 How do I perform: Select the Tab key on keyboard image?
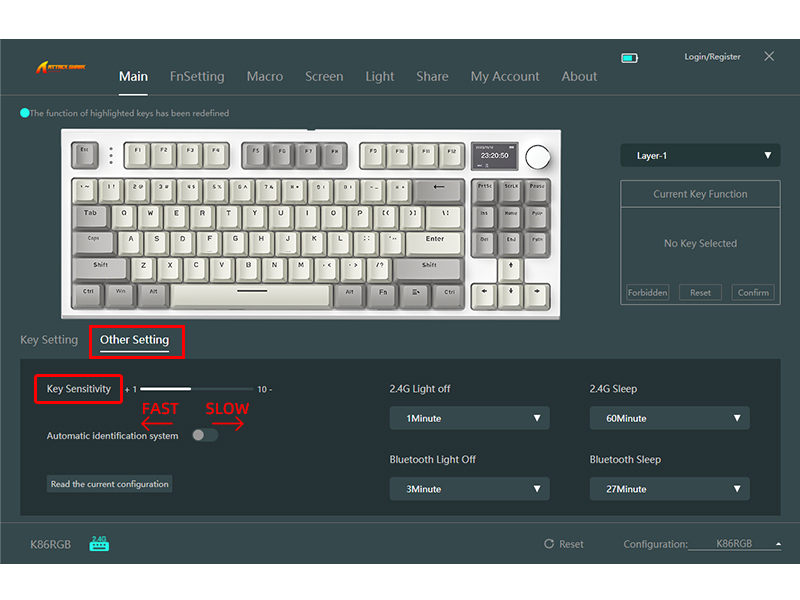click(91, 216)
